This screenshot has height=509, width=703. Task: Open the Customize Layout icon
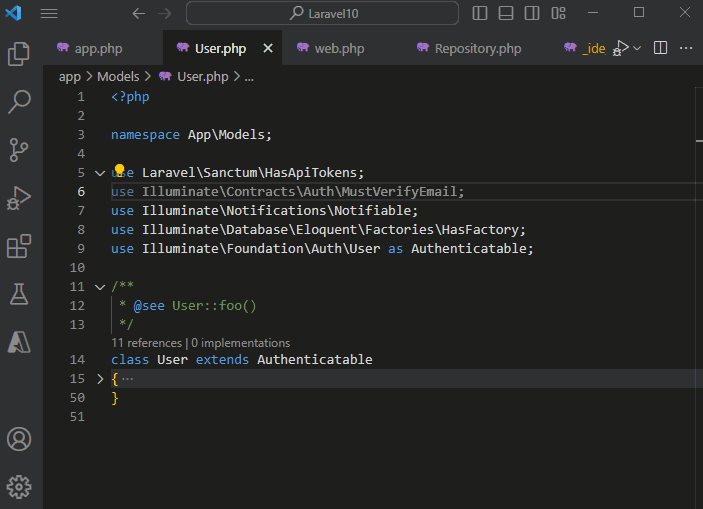pyautogui.click(x=558, y=13)
